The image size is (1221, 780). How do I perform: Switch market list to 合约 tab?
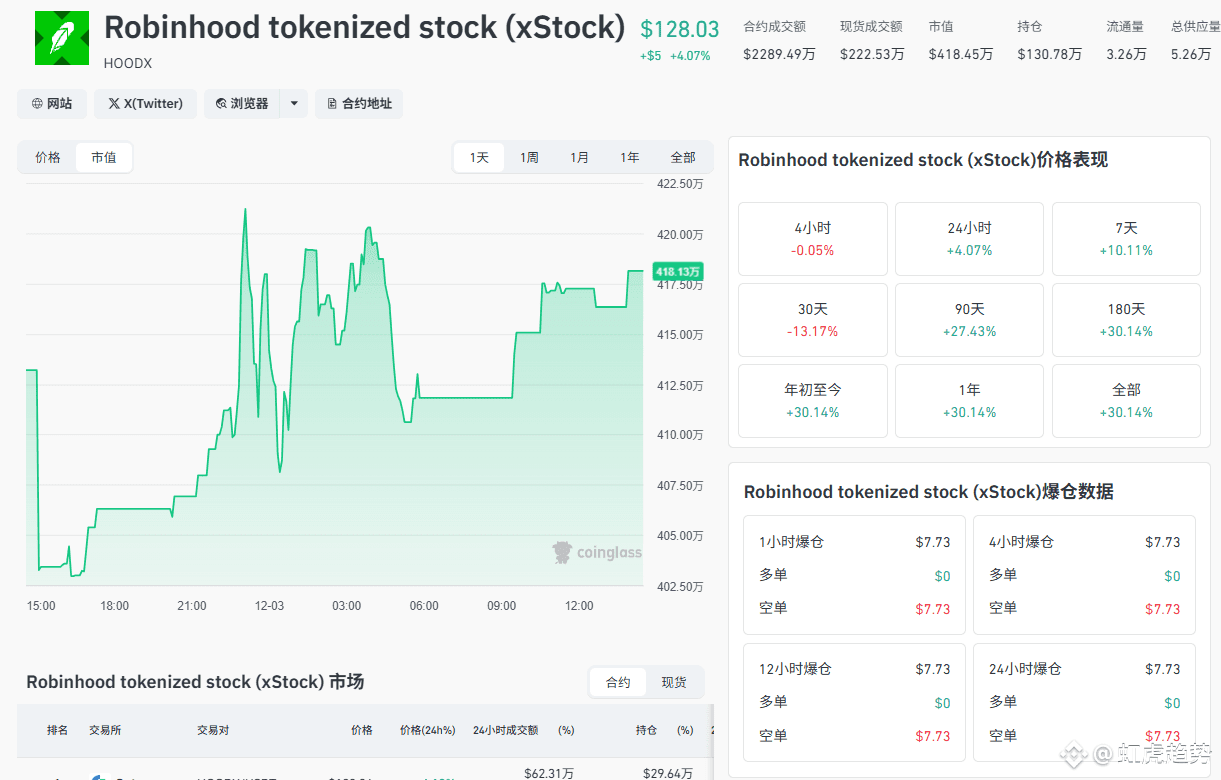pos(618,682)
